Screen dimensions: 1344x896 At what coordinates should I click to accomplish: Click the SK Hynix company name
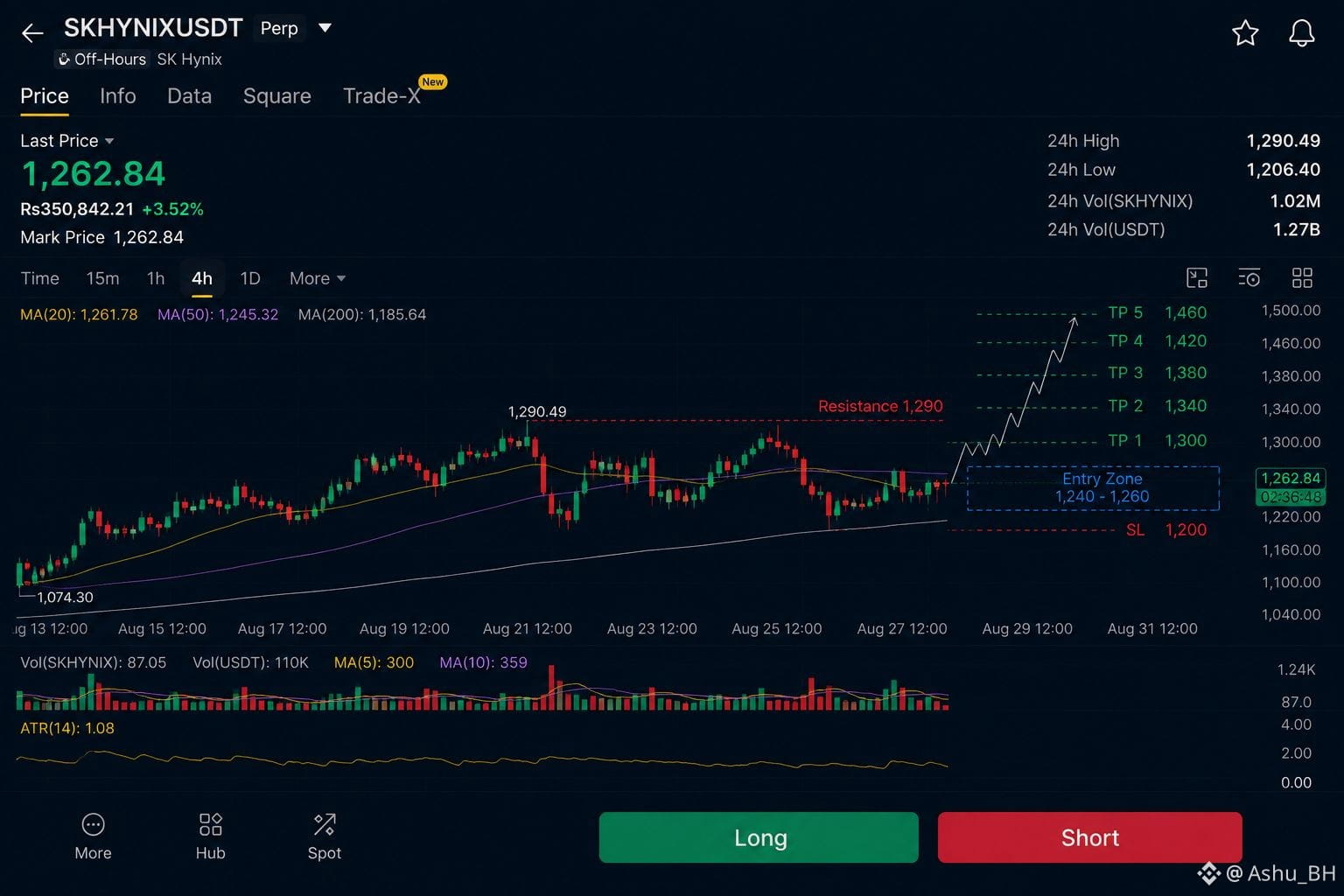(189, 59)
